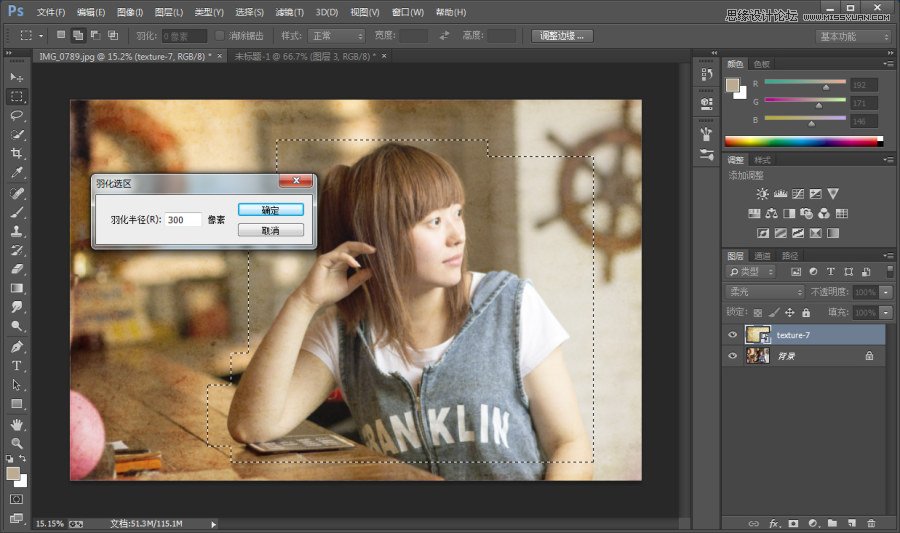
Task: Switch to the 路径 paths tab
Action: pos(790,256)
